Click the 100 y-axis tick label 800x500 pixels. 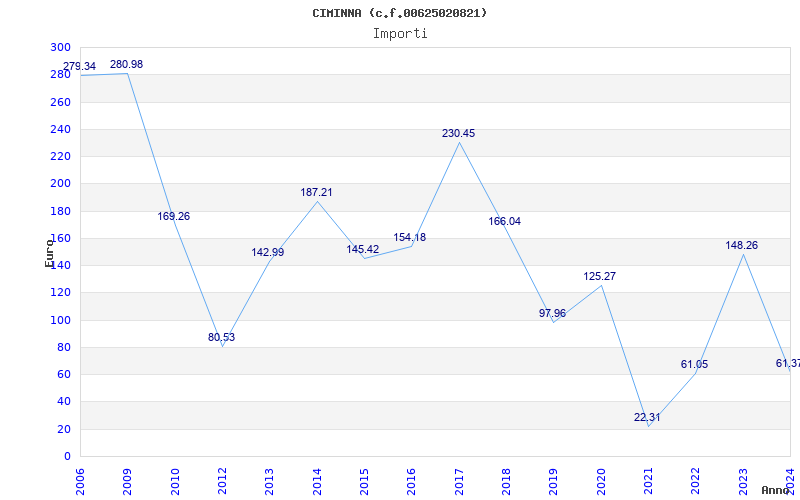coord(61,320)
